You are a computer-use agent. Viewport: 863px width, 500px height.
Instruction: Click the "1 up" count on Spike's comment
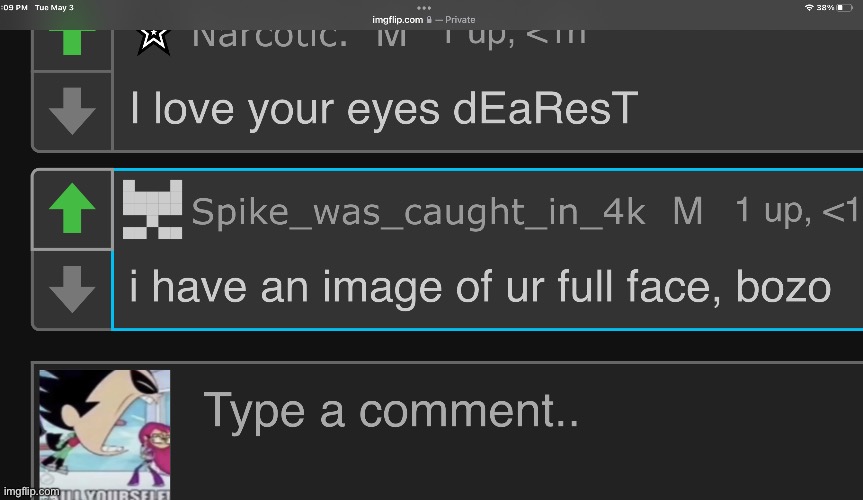coord(770,210)
